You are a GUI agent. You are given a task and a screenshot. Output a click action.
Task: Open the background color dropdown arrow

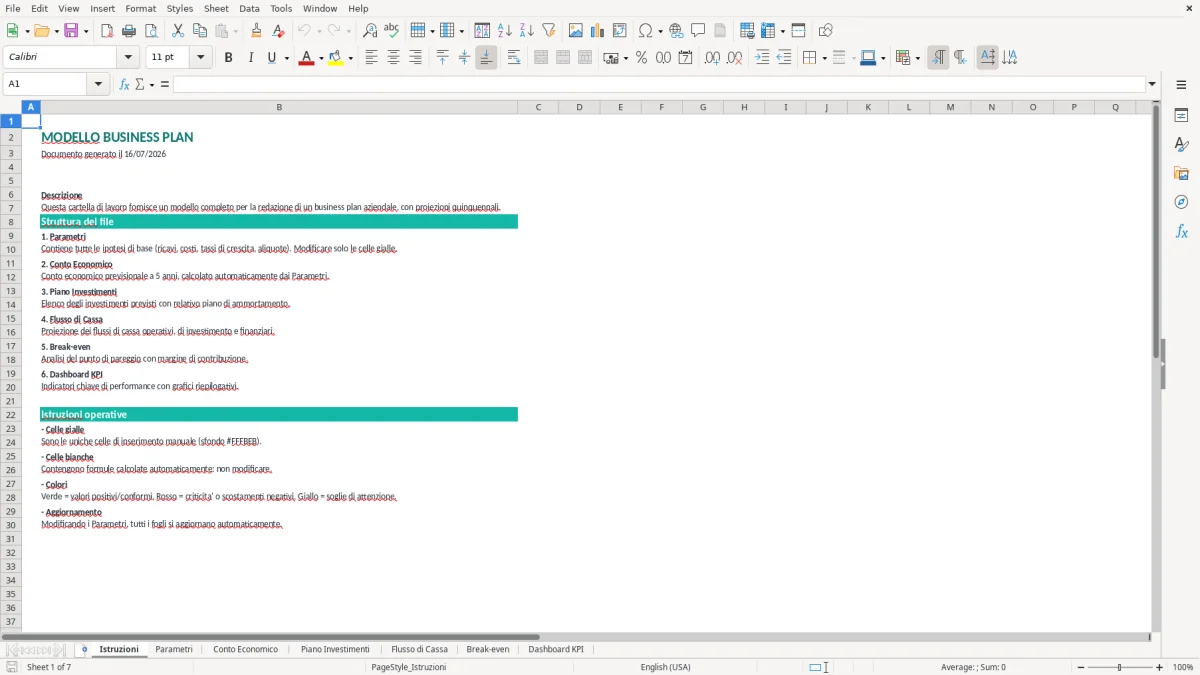pos(350,58)
